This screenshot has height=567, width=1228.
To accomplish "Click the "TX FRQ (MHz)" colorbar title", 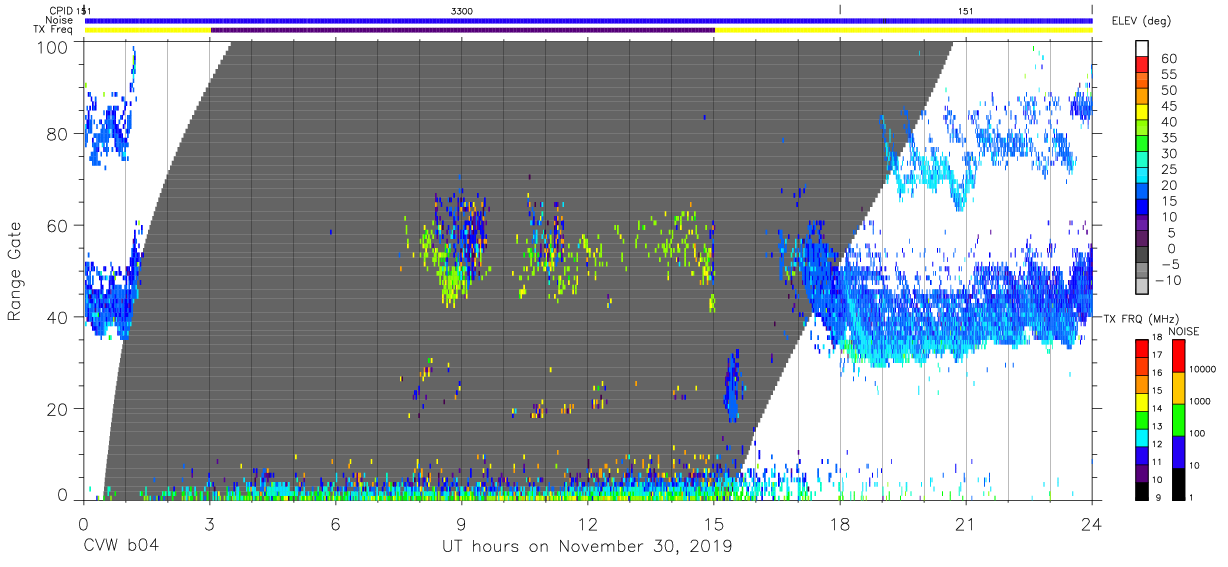I will 1142,318.
